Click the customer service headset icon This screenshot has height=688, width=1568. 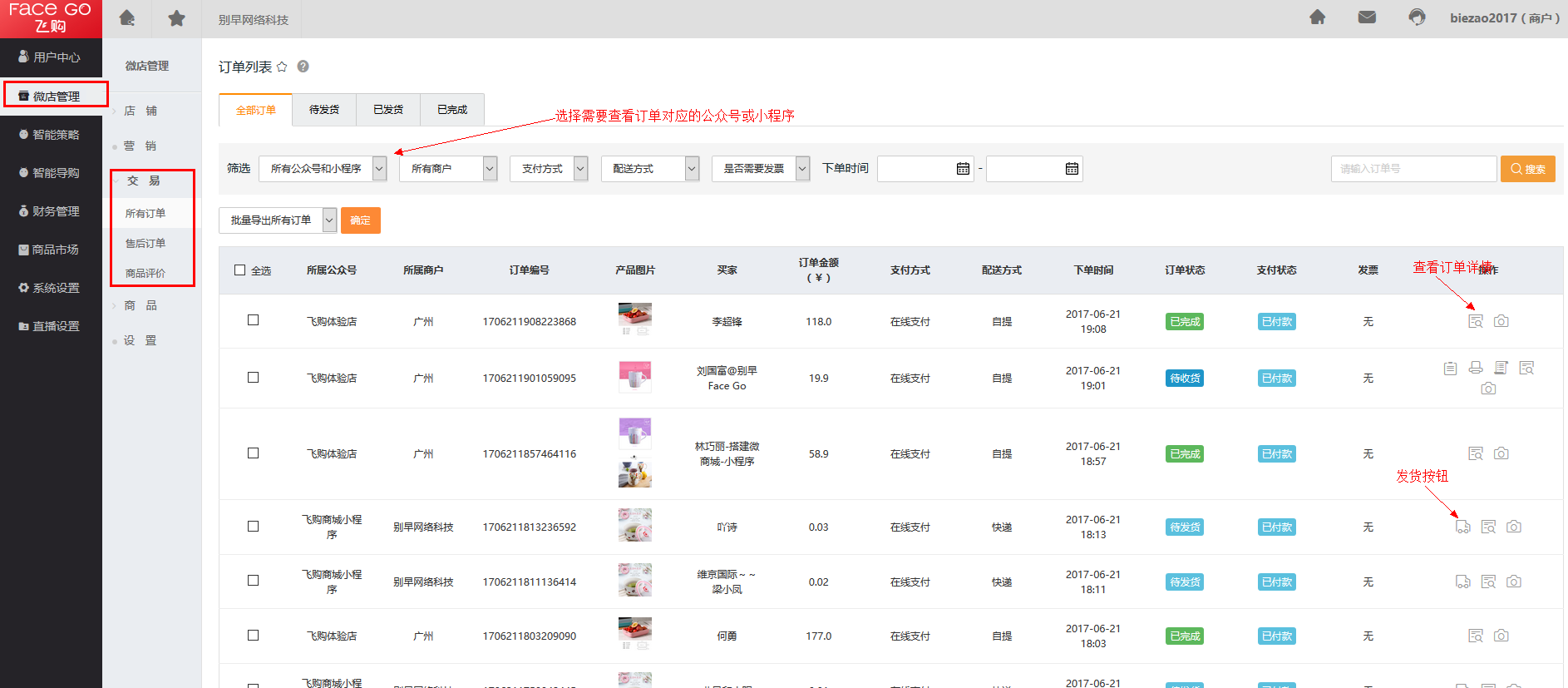tap(1417, 17)
